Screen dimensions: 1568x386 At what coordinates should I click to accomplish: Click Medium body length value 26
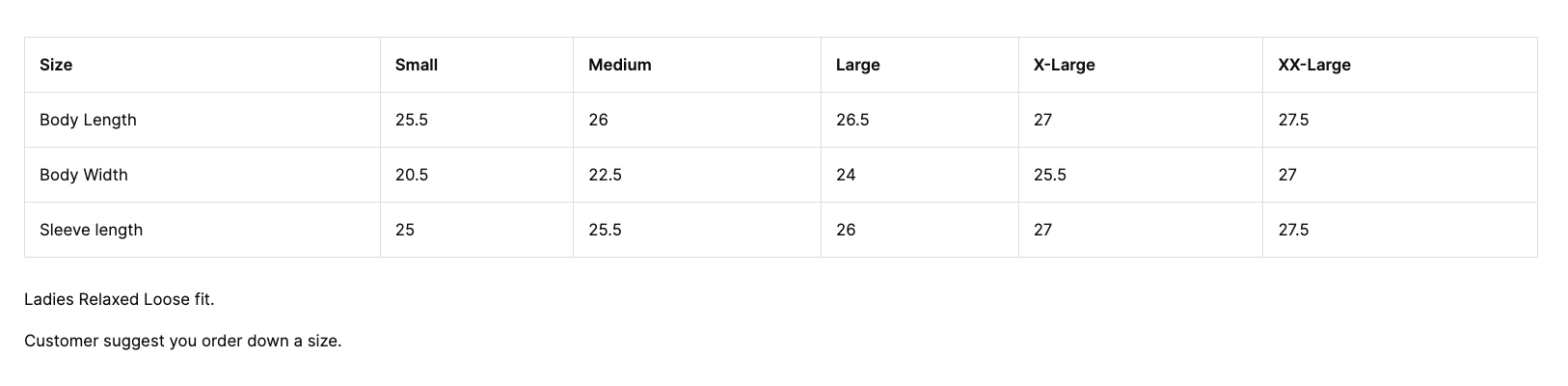tap(598, 120)
